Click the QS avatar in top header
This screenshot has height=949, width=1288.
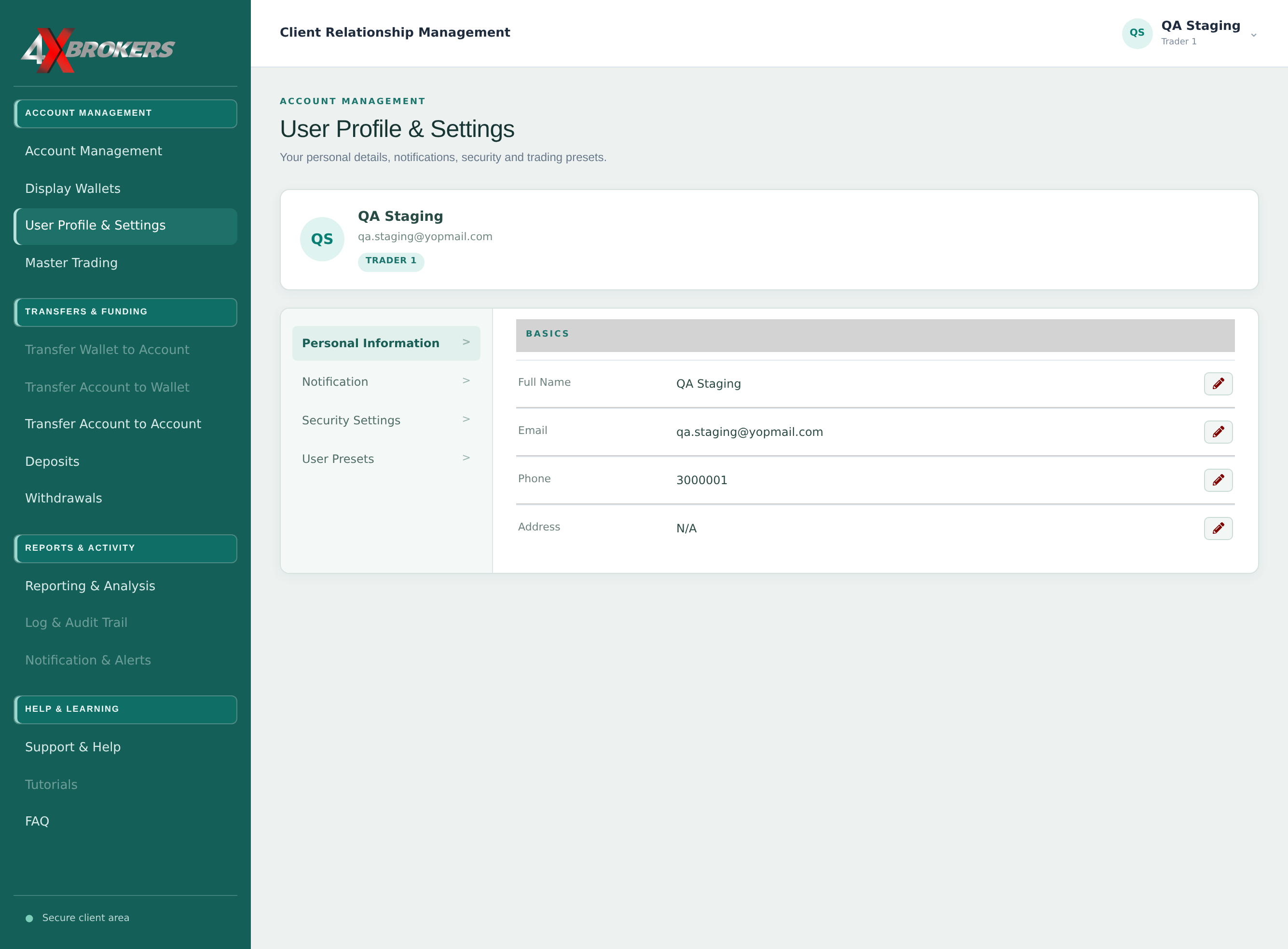coord(1137,33)
